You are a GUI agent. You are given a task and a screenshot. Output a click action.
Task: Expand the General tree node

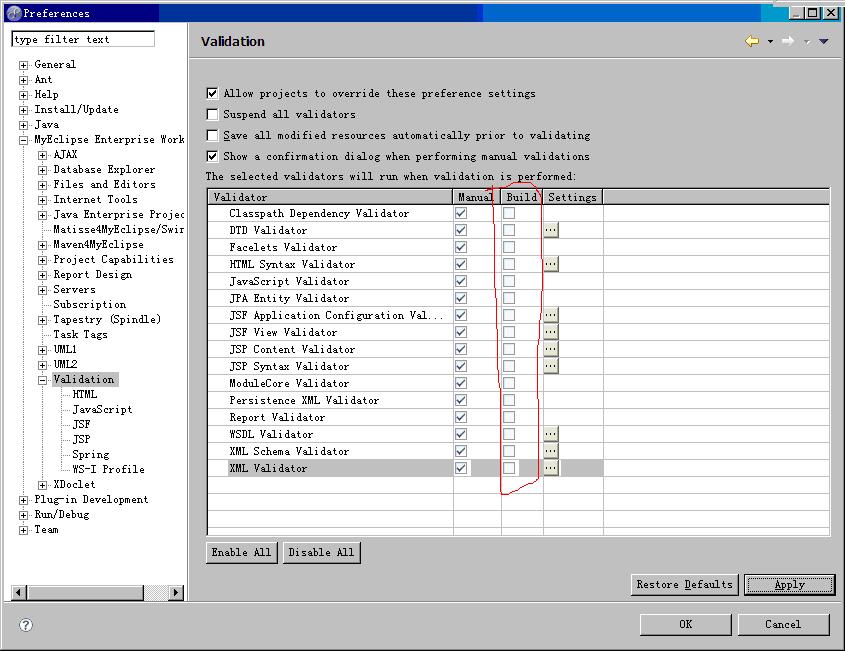click(24, 65)
